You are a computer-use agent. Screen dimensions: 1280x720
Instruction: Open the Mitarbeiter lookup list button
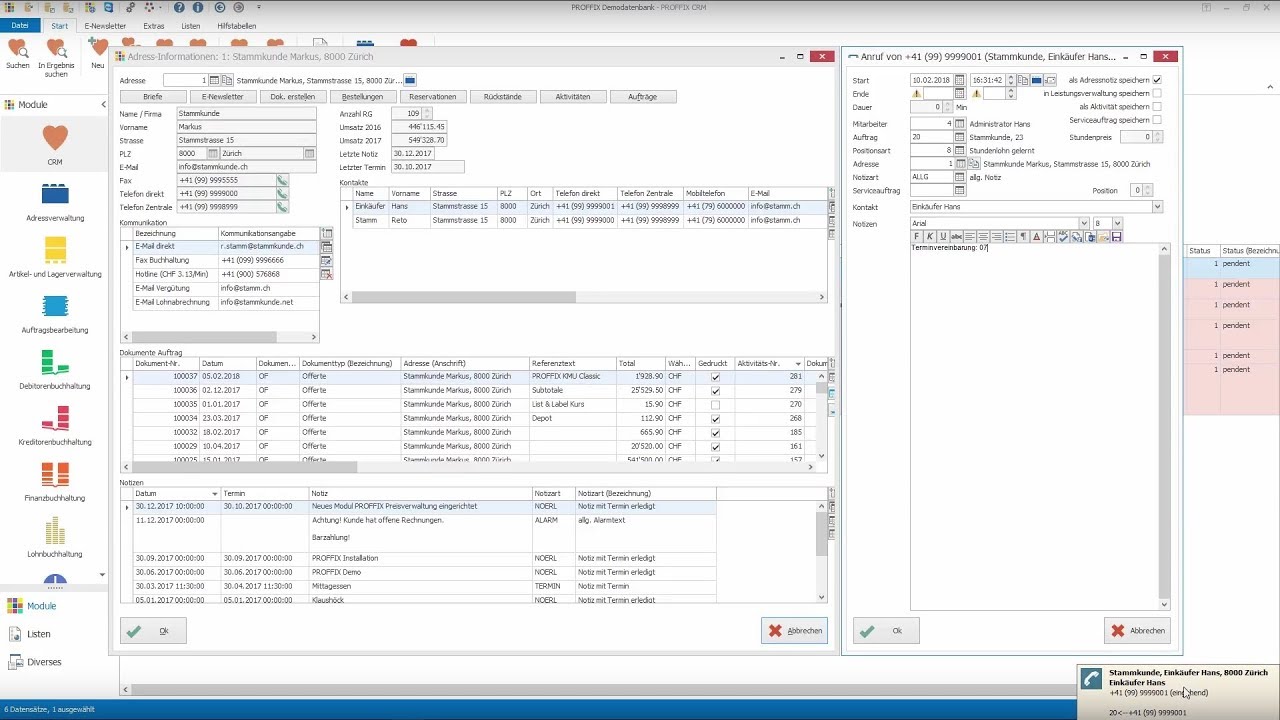(x=960, y=124)
